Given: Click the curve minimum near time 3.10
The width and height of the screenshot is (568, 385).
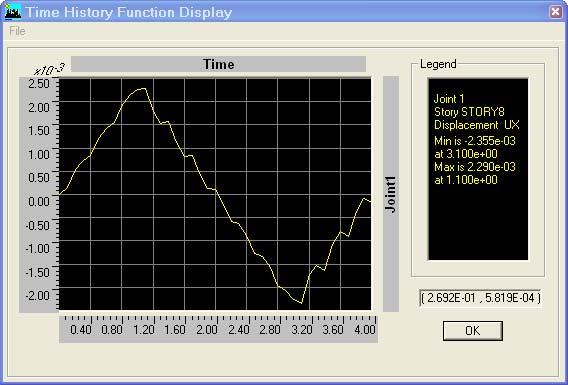Looking at the screenshot, I should tap(301, 303).
